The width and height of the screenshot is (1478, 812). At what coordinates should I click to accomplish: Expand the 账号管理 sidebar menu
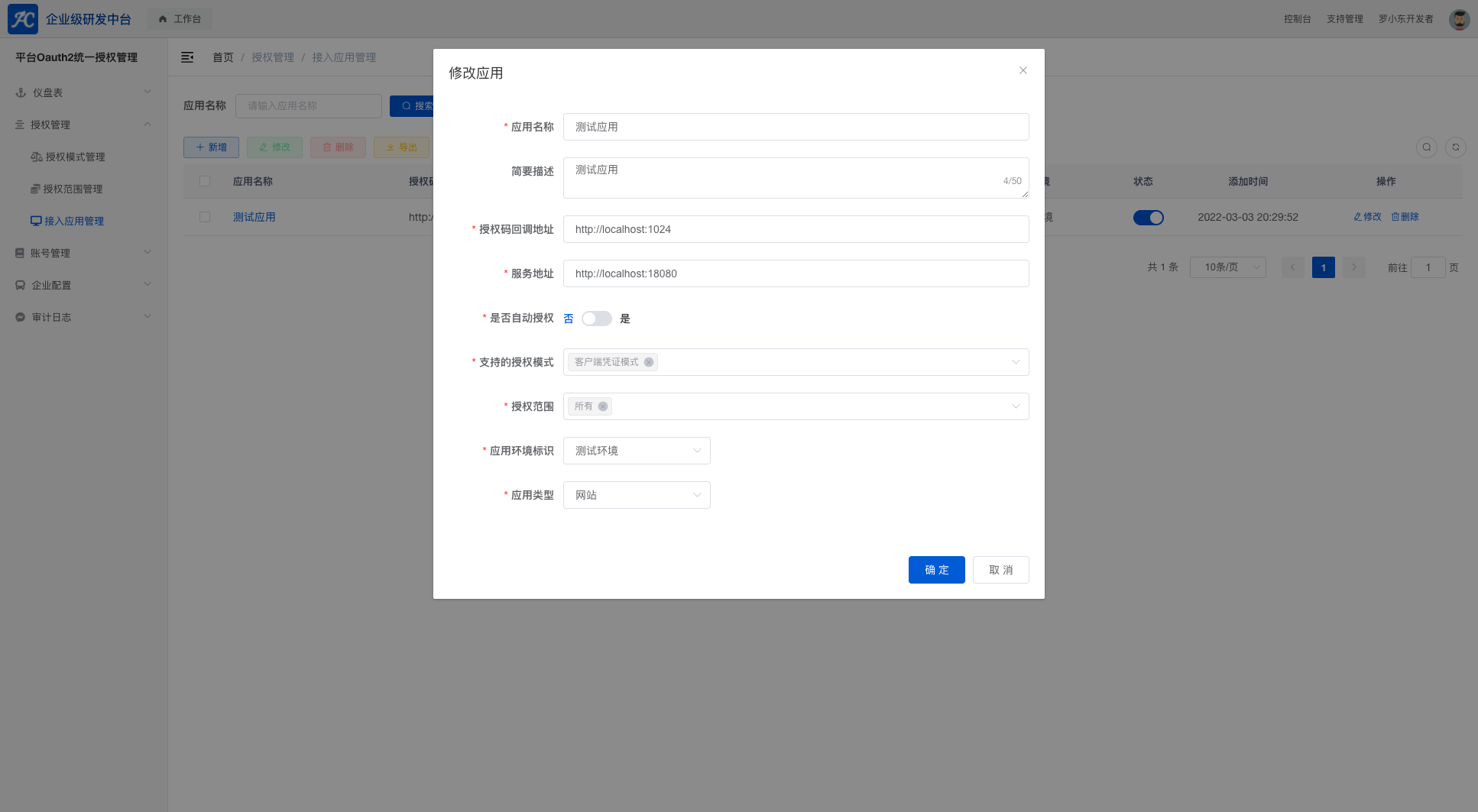(x=83, y=253)
